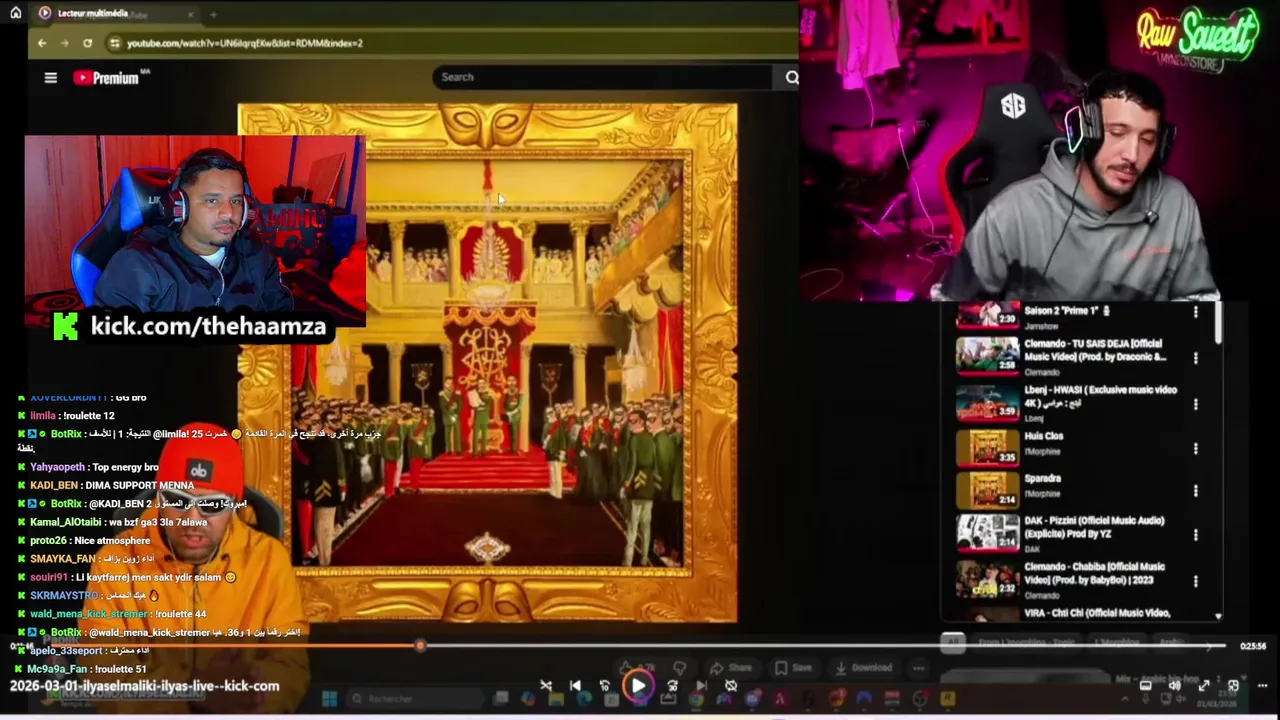The height and width of the screenshot is (720, 1280).
Task: Click the 'kick.com/thehaamza' banner
Action: (191, 326)
